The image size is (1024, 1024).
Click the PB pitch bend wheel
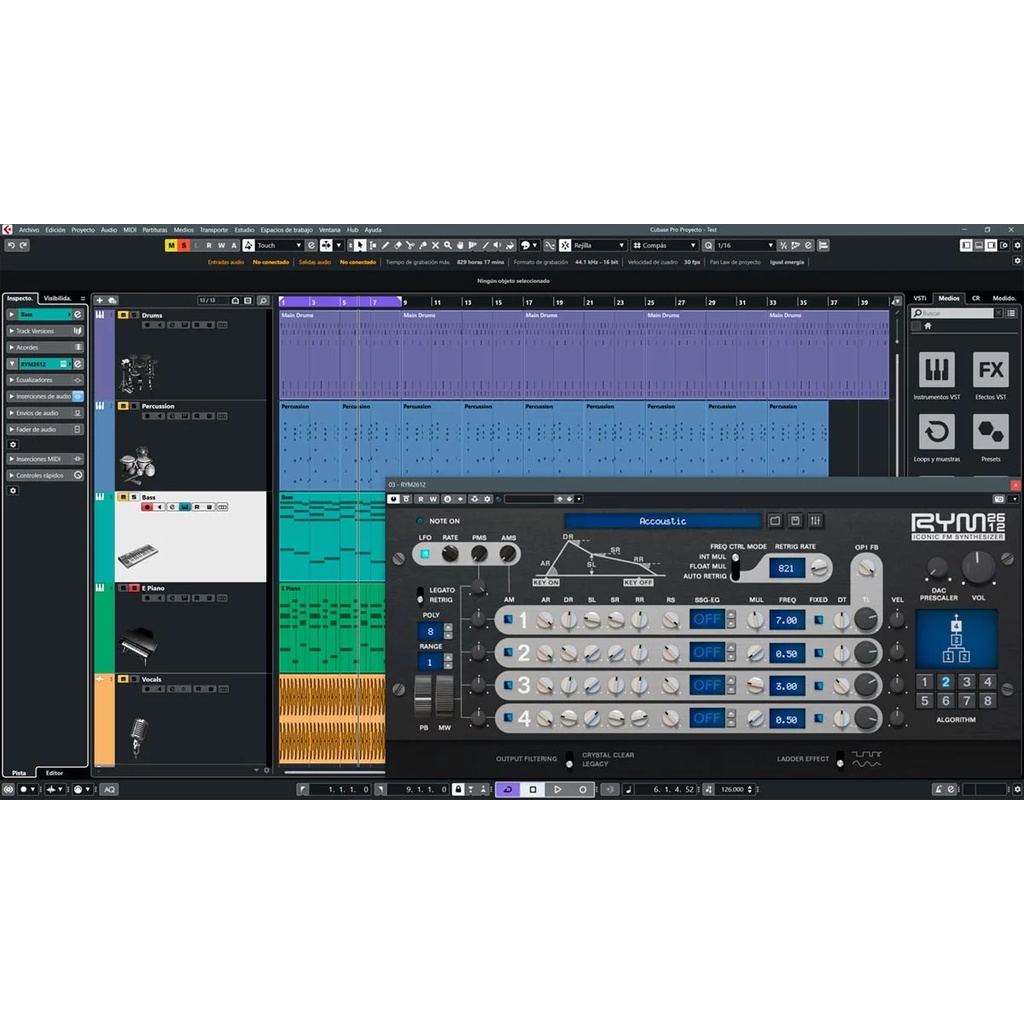423,697
